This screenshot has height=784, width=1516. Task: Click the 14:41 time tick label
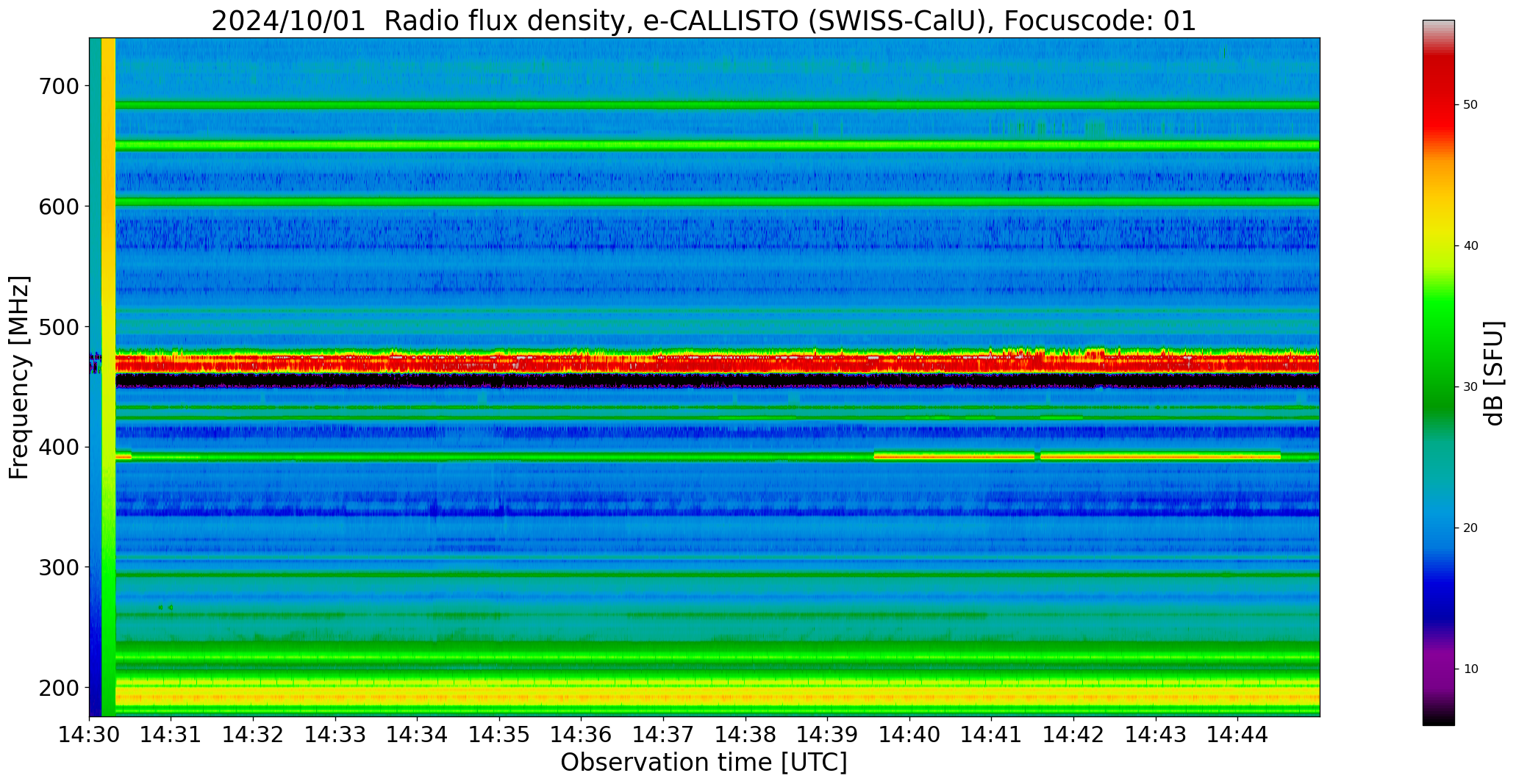[992, 735]
